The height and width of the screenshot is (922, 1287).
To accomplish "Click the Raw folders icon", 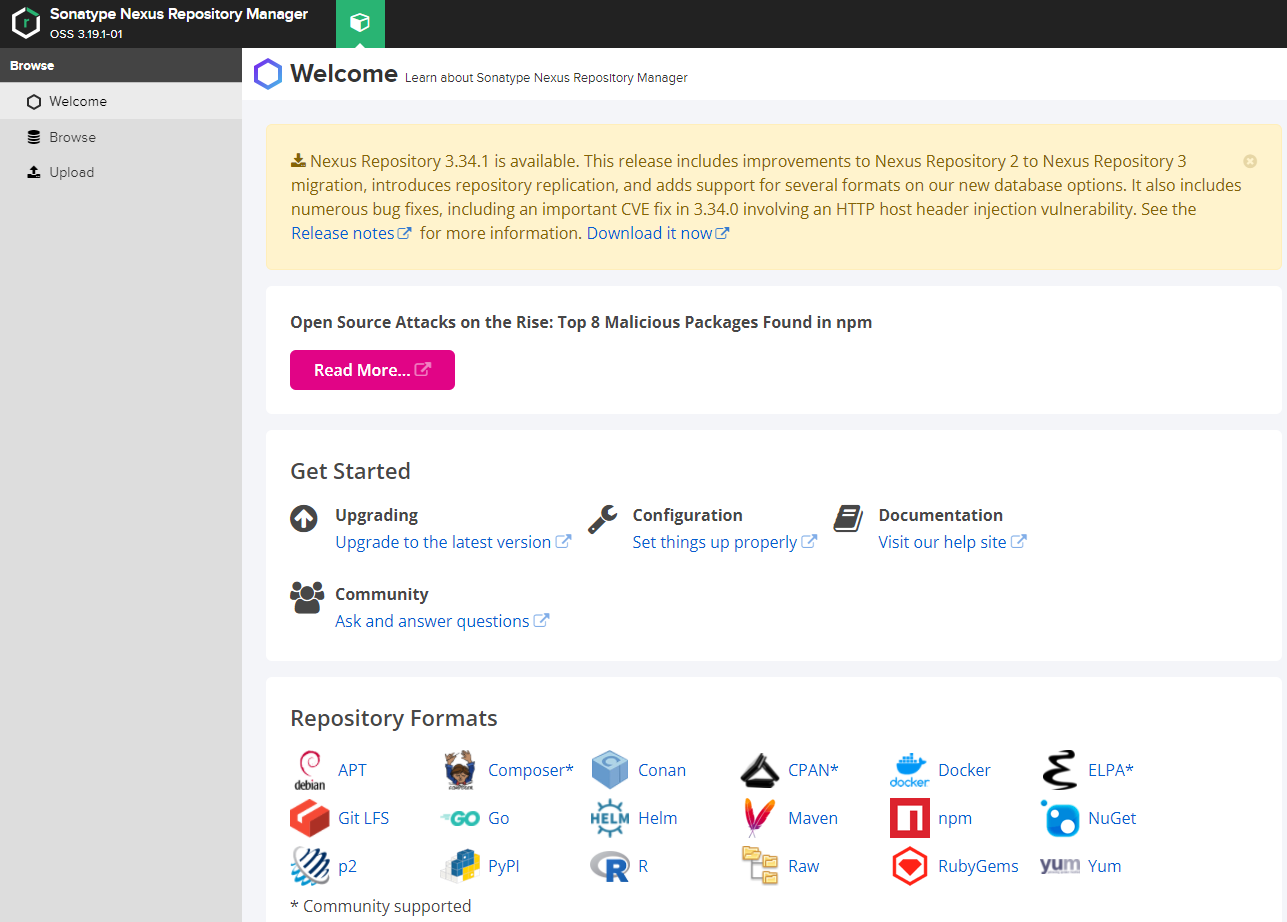I will coord(759,865).
